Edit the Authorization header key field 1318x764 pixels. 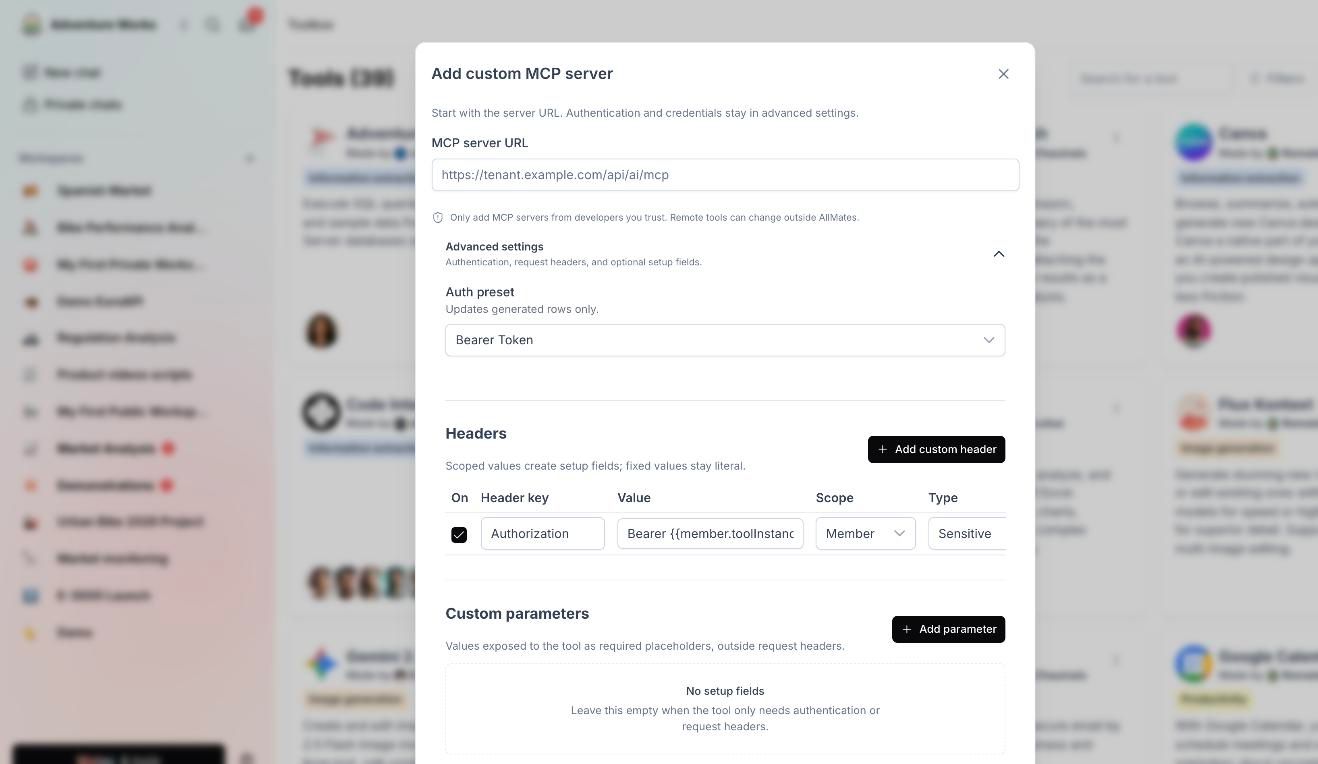point(543,534)
